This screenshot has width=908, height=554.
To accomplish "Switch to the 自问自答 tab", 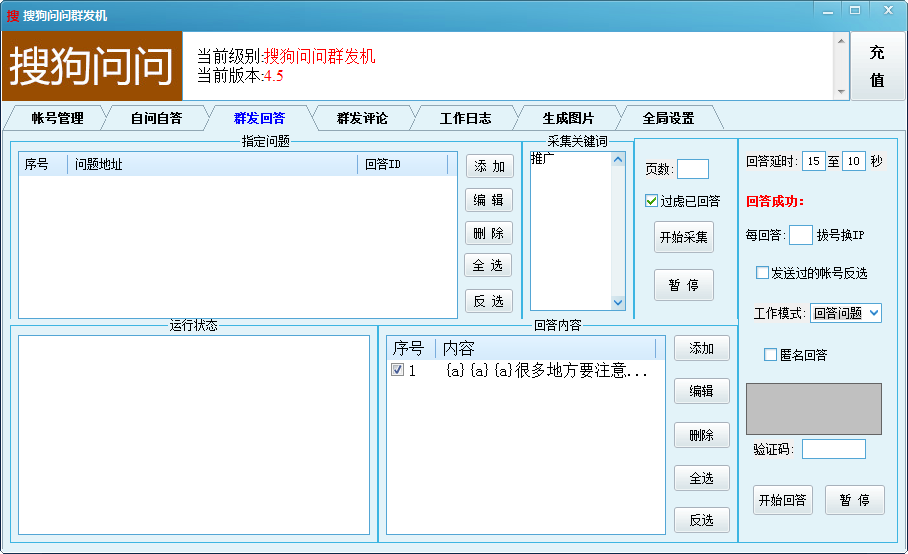I will pyautogui.click(x=156, y=118).
